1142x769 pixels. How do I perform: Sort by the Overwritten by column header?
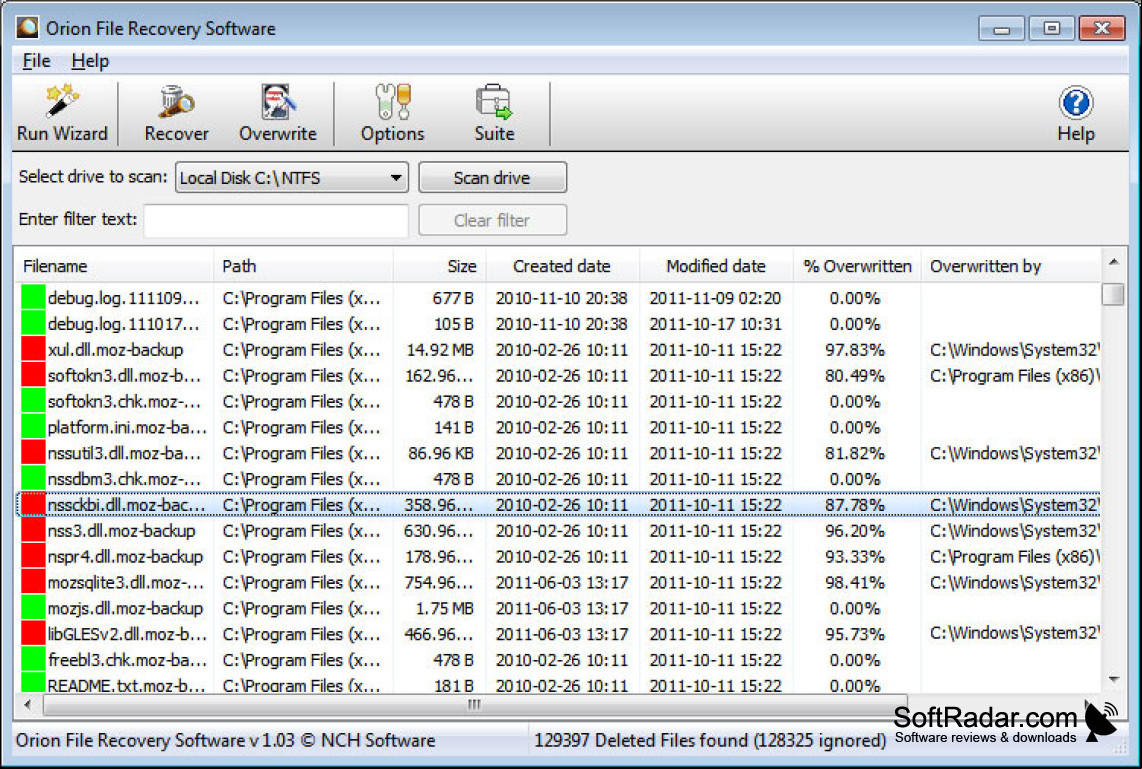click(1011, 266)
